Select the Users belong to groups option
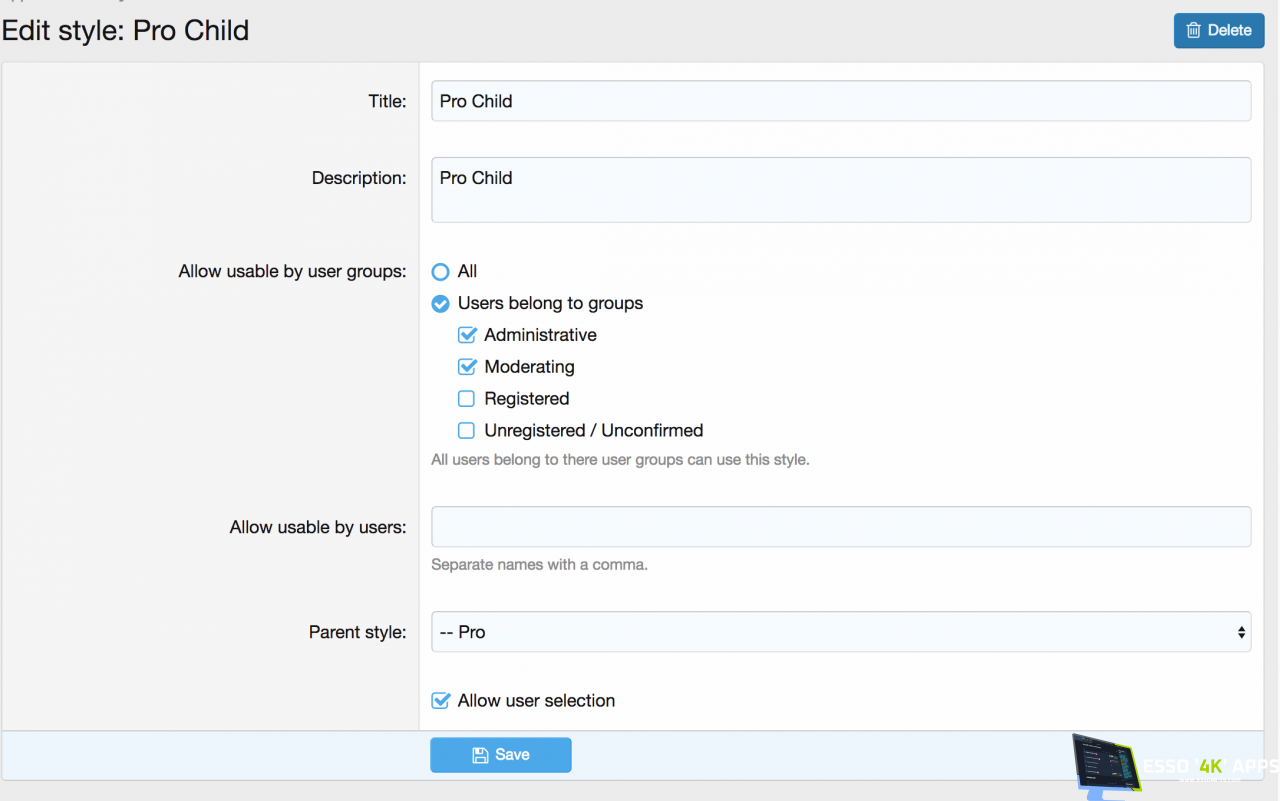Image resolution: width=1280 pixels, height=801 pixels. [x=440, y=304]
